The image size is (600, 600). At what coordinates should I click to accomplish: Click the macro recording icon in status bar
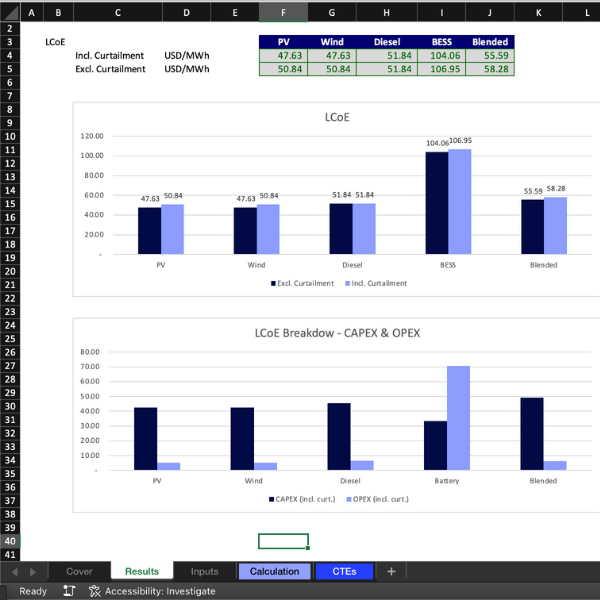click(x=69, y=591)
